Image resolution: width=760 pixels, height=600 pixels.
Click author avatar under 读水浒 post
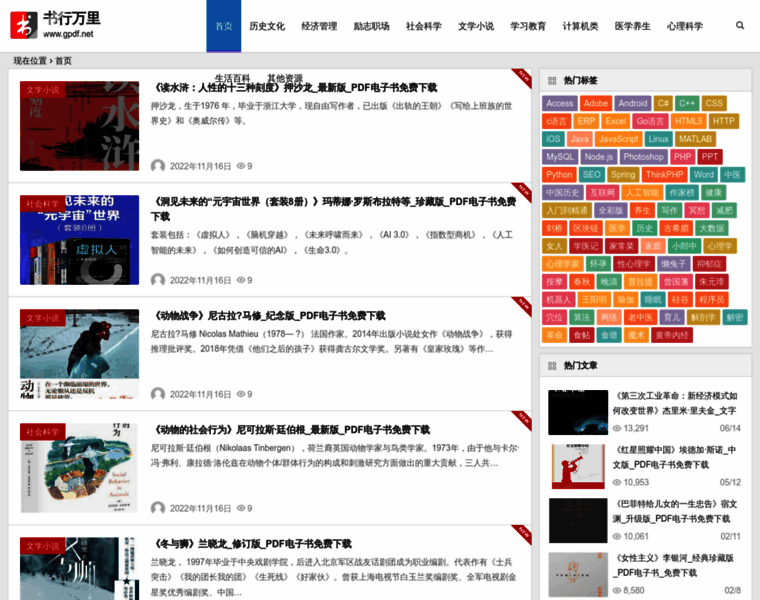point(158,166)
